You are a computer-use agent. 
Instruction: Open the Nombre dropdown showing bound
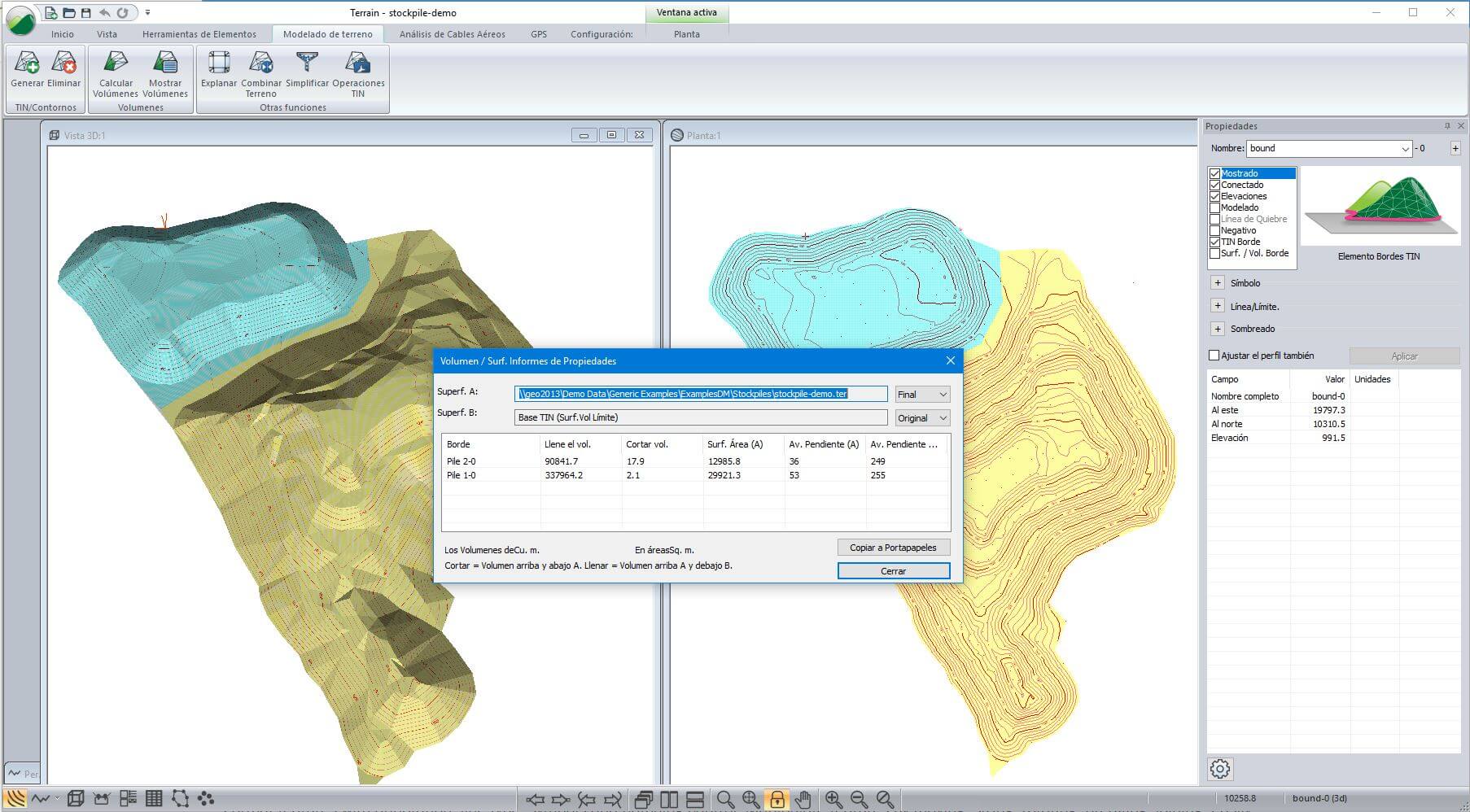click(1405, 149)
